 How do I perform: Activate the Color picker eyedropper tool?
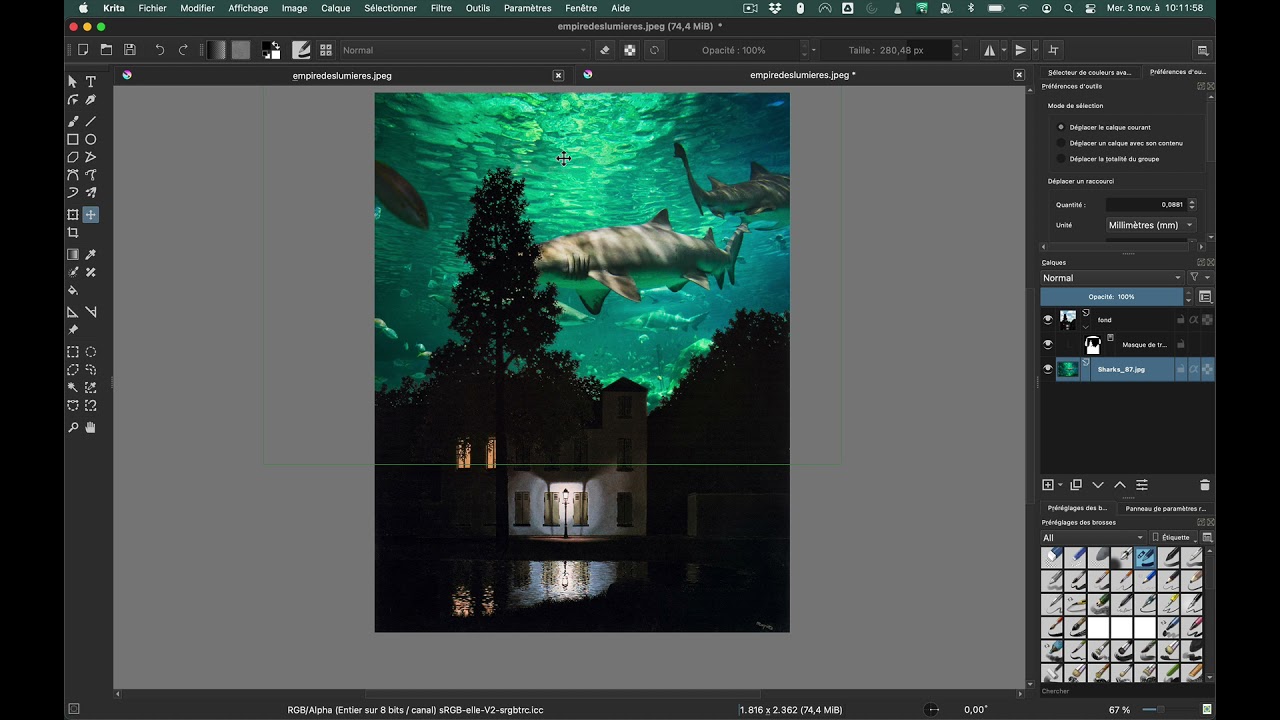click(90, 254)
